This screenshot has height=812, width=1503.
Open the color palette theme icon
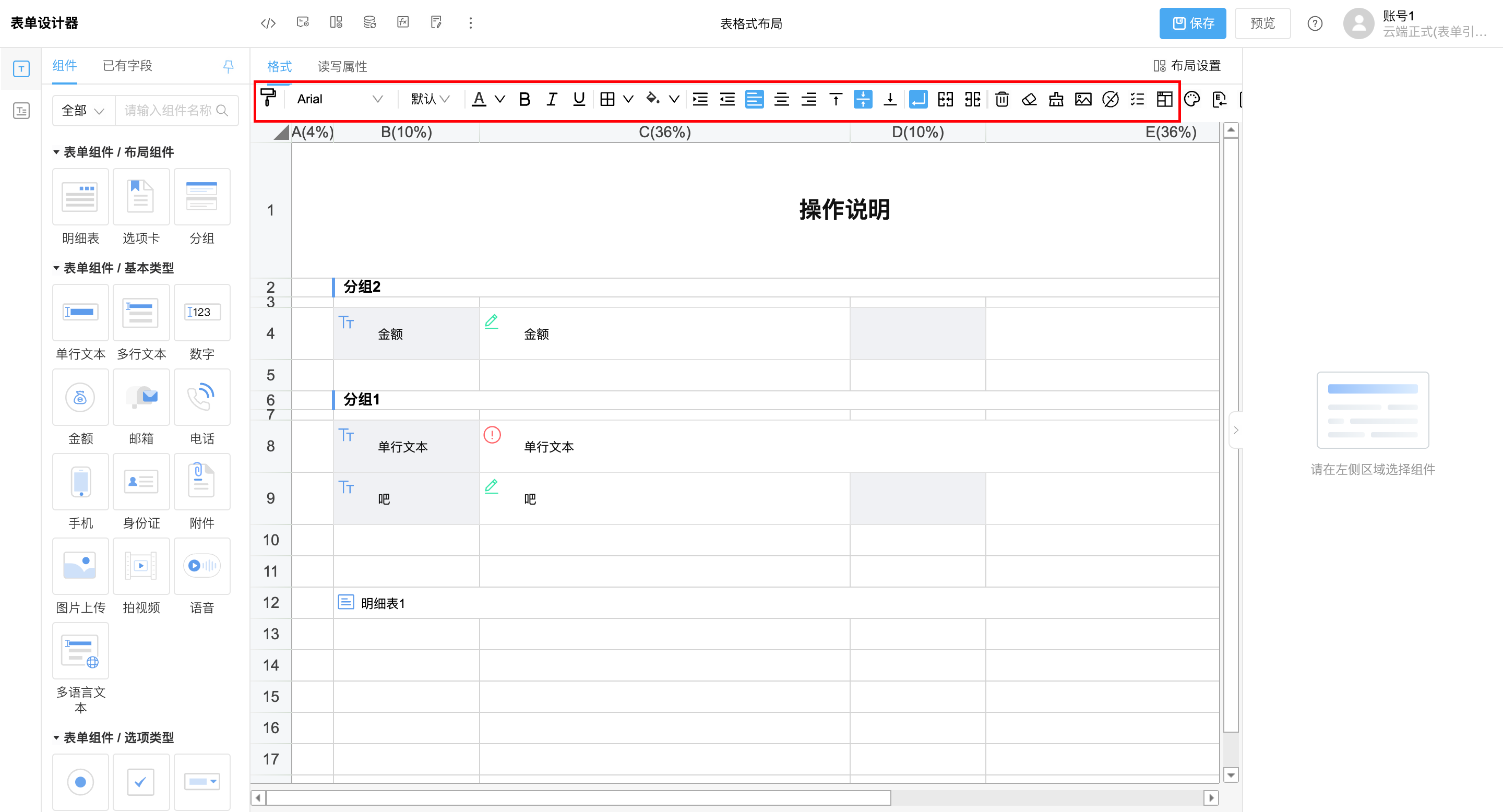pos(1191,99)
